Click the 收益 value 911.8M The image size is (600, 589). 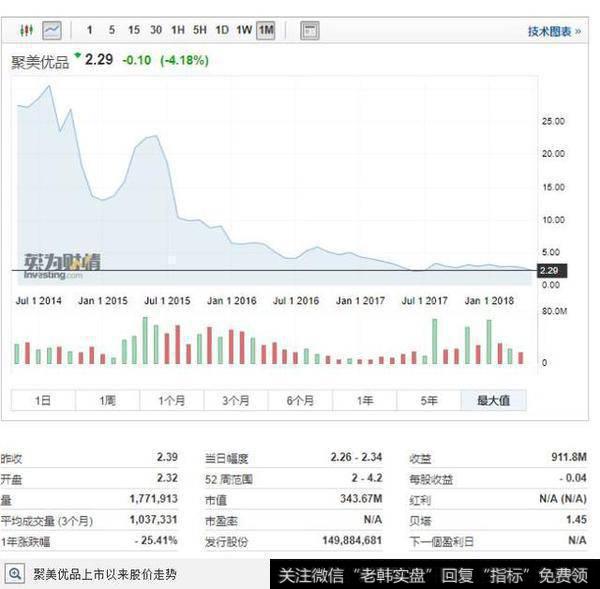[x=569, y=457]
